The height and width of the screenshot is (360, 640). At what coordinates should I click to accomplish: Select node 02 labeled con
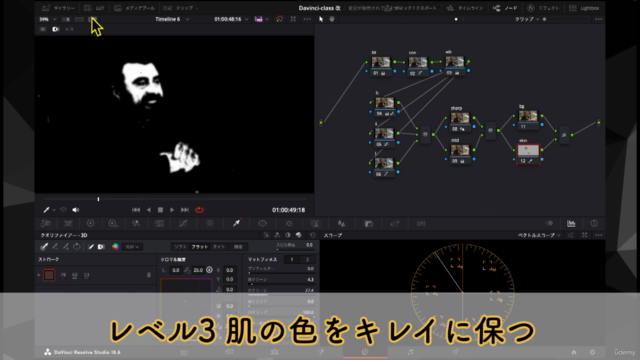(418, 66)
